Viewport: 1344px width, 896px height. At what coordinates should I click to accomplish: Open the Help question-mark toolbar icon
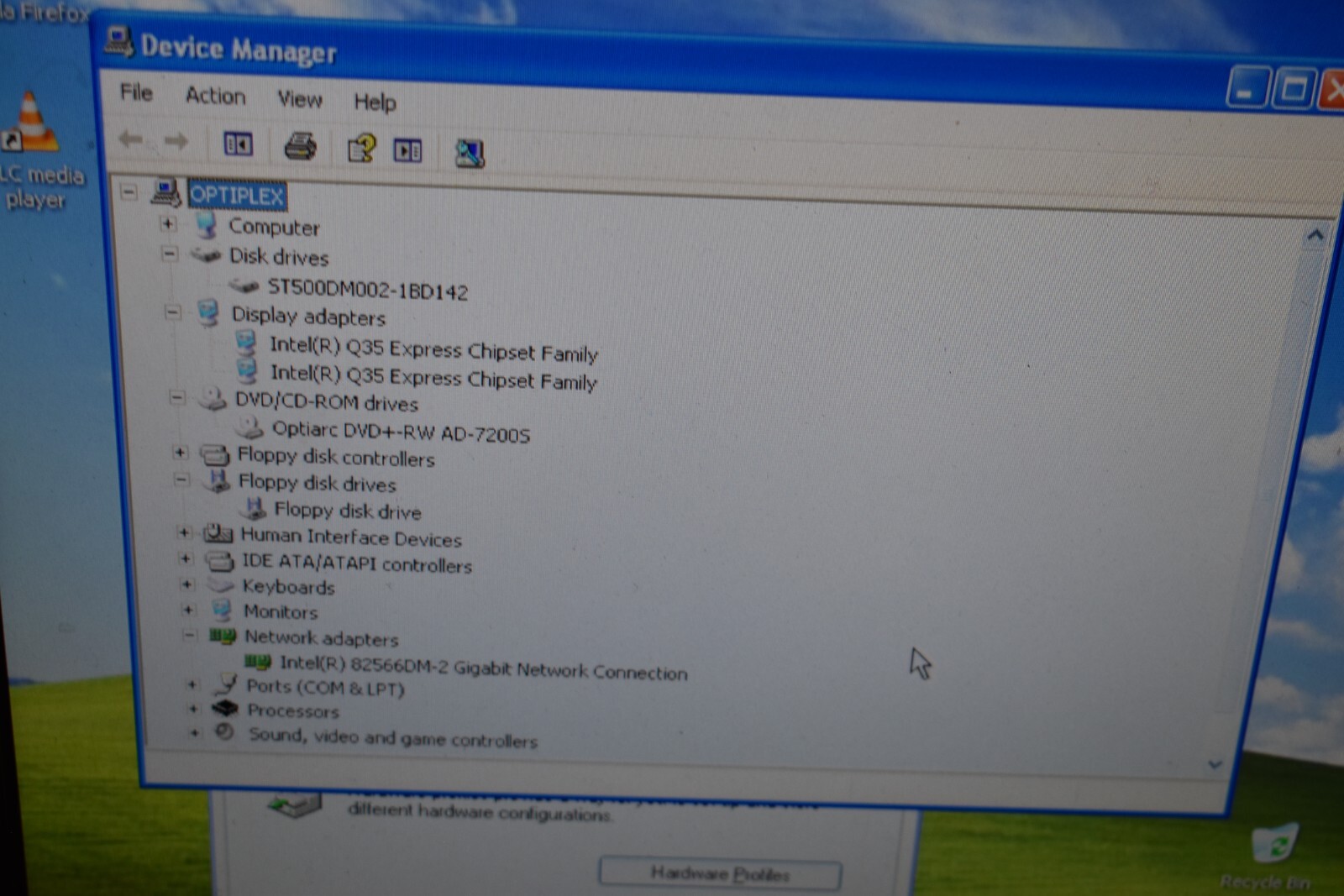pos(362,149)
